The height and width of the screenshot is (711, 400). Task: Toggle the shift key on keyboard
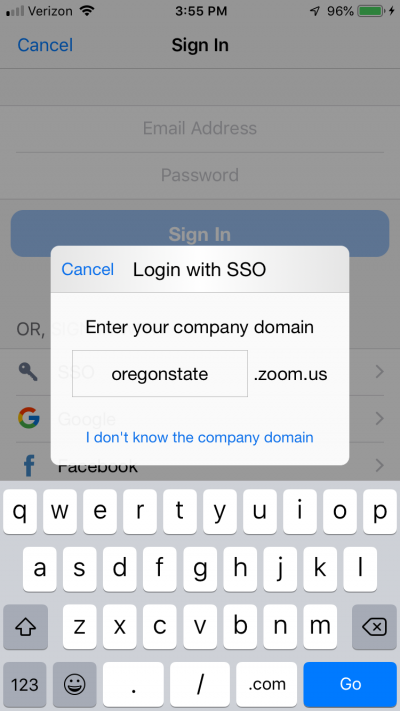[25, 627]
